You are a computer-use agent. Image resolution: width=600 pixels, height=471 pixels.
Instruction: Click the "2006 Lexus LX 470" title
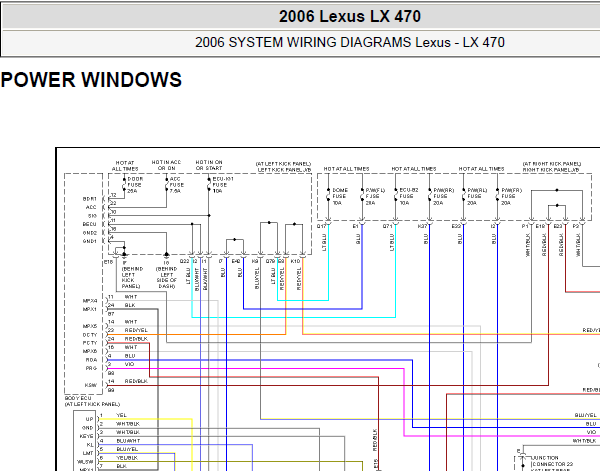tap(350, 16)
